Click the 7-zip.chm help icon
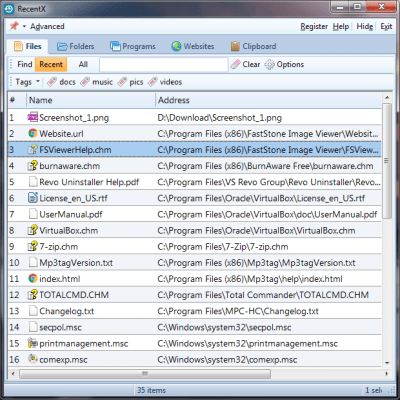 pos(33,246)
